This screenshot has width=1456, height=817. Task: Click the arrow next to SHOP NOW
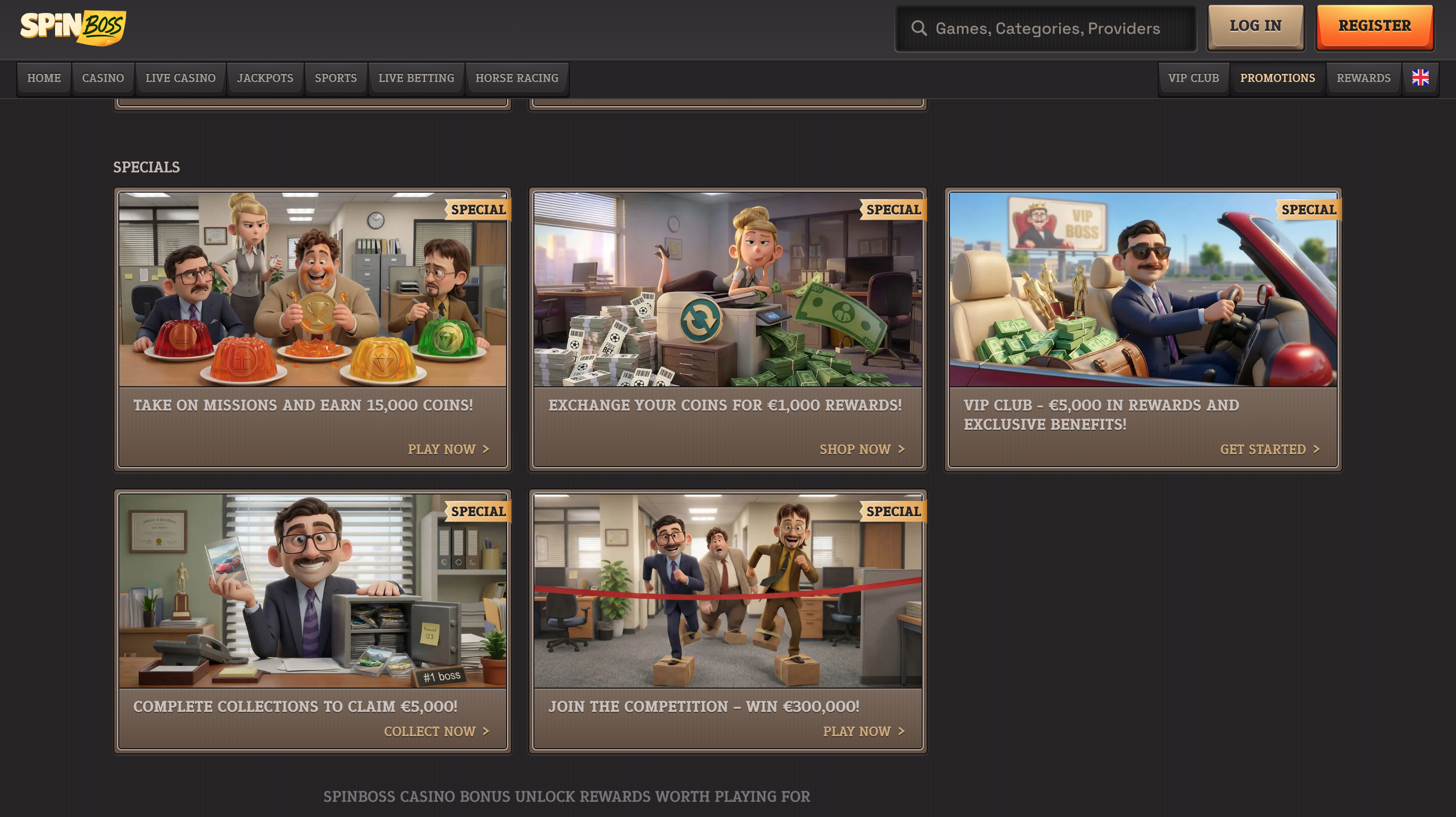[x=901, y=449]
